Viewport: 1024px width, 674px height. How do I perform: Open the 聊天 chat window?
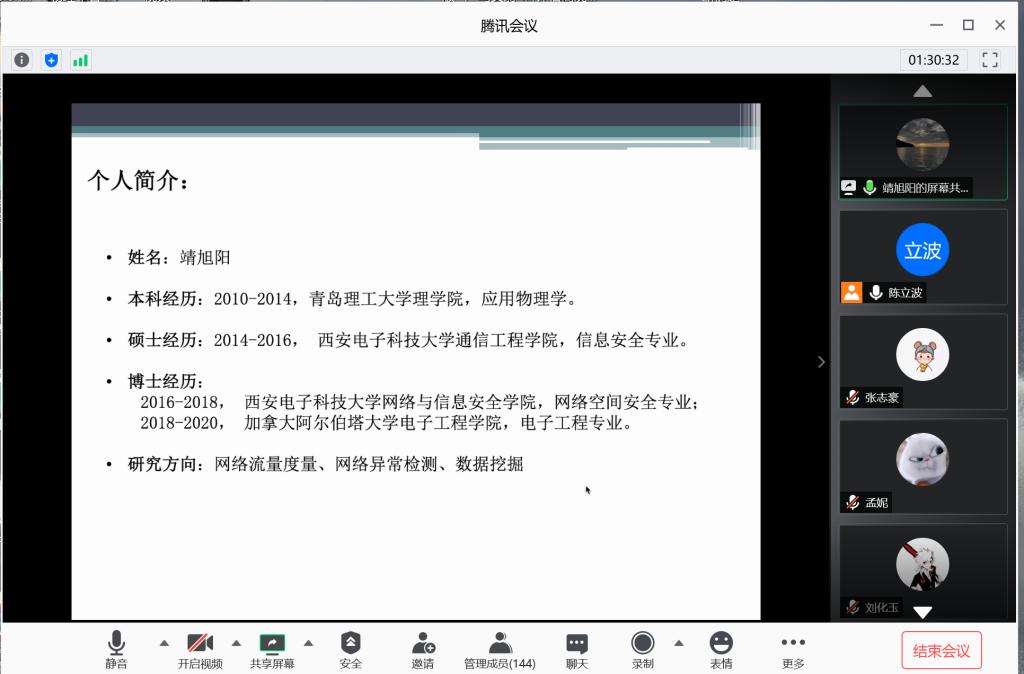coord(577,649)
